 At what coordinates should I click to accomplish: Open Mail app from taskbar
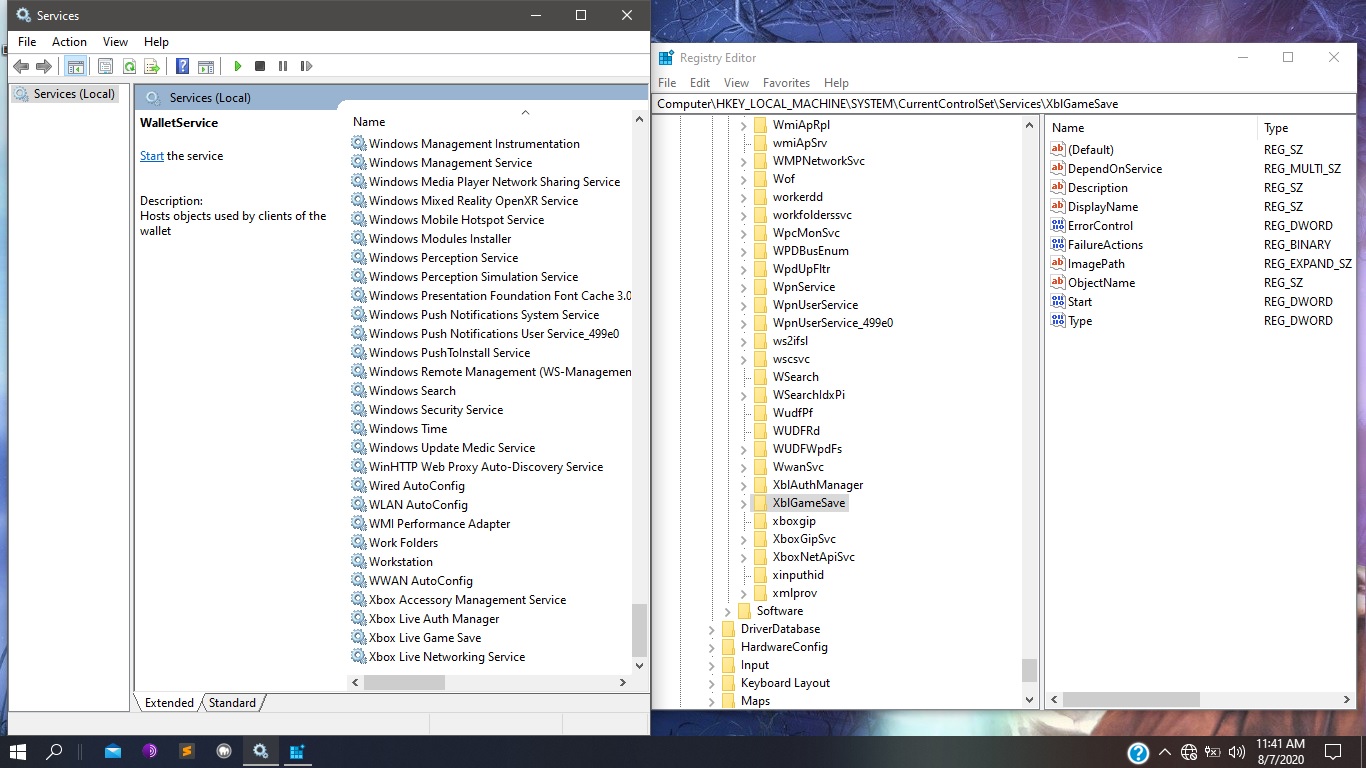pos(112,751)
